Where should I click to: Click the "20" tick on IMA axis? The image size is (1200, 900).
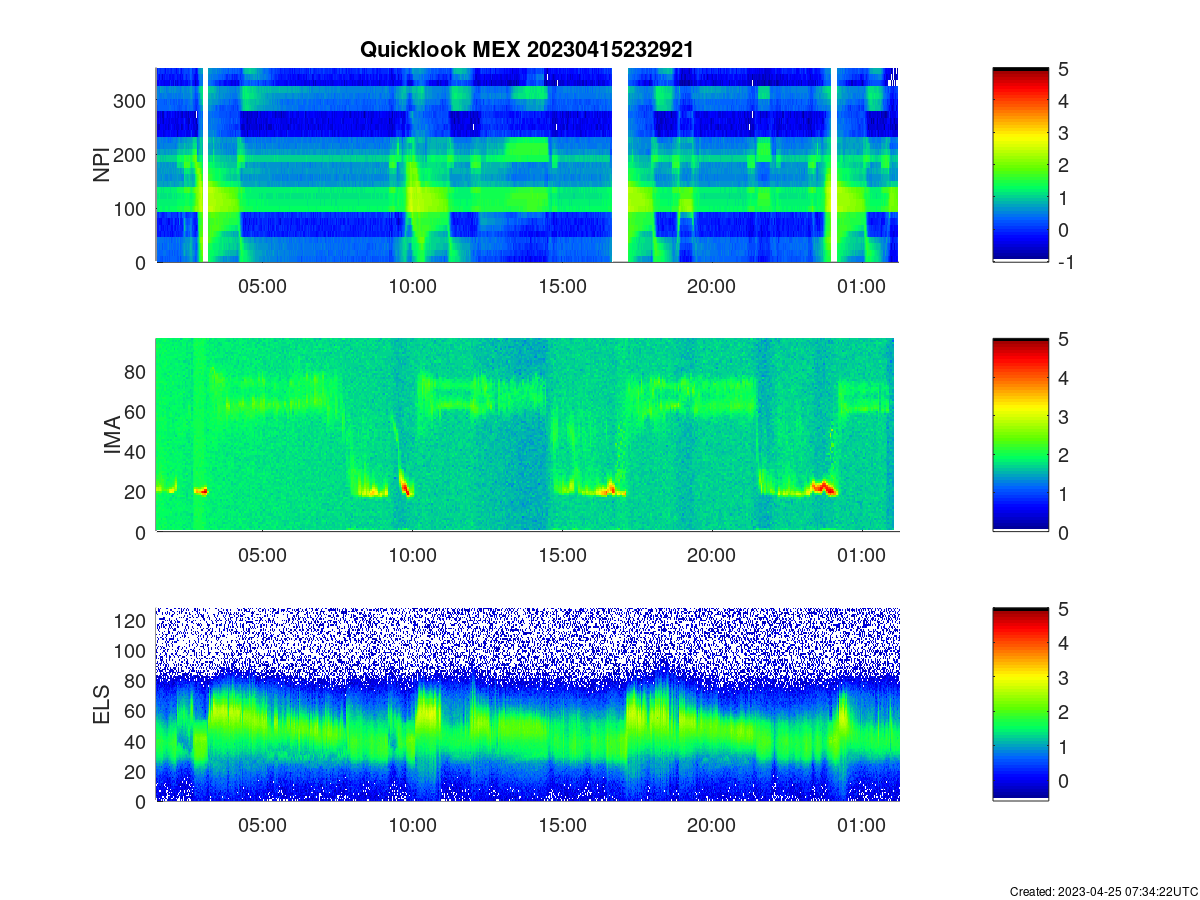(136, 492)
